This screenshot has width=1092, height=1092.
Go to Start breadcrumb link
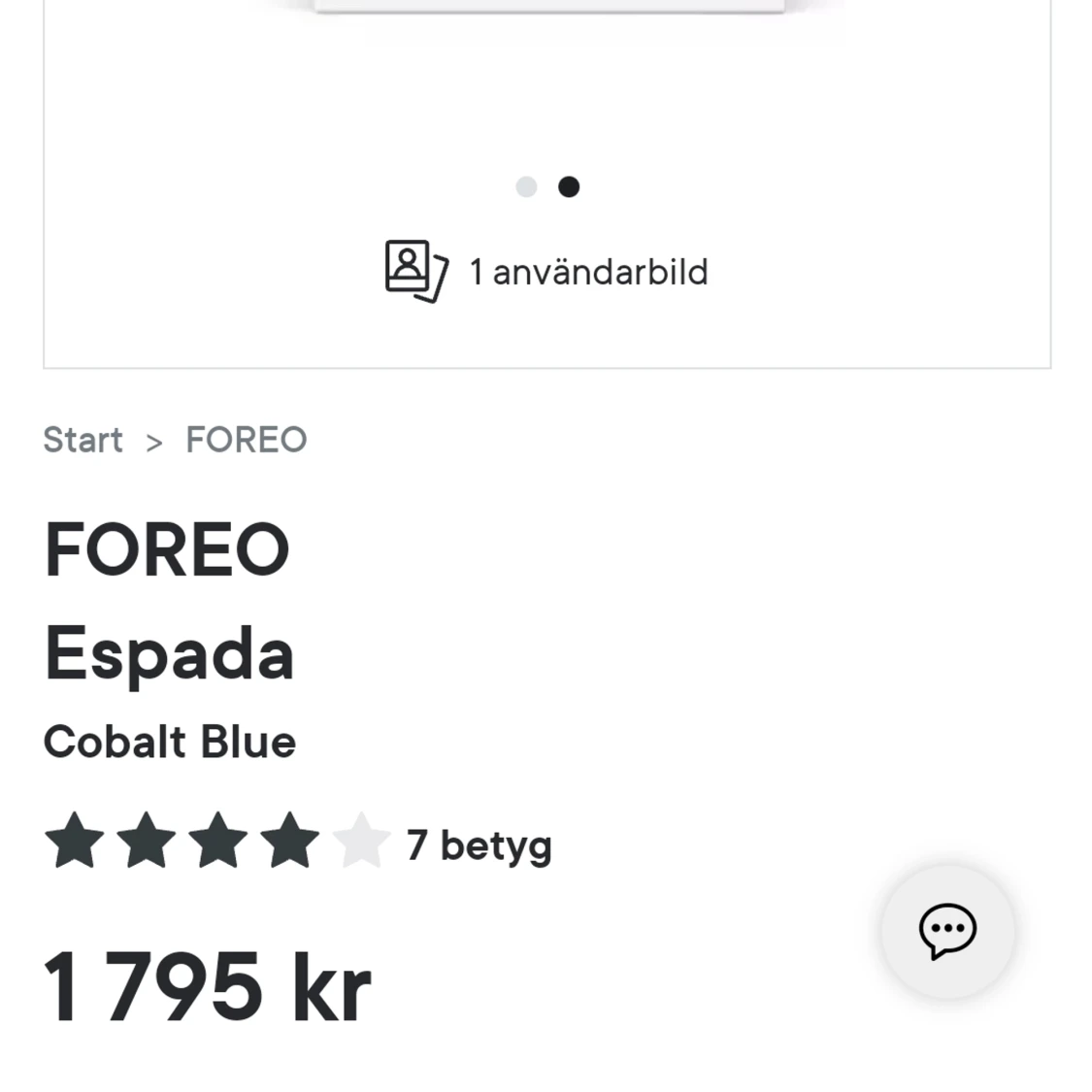(x=83, y=440)
